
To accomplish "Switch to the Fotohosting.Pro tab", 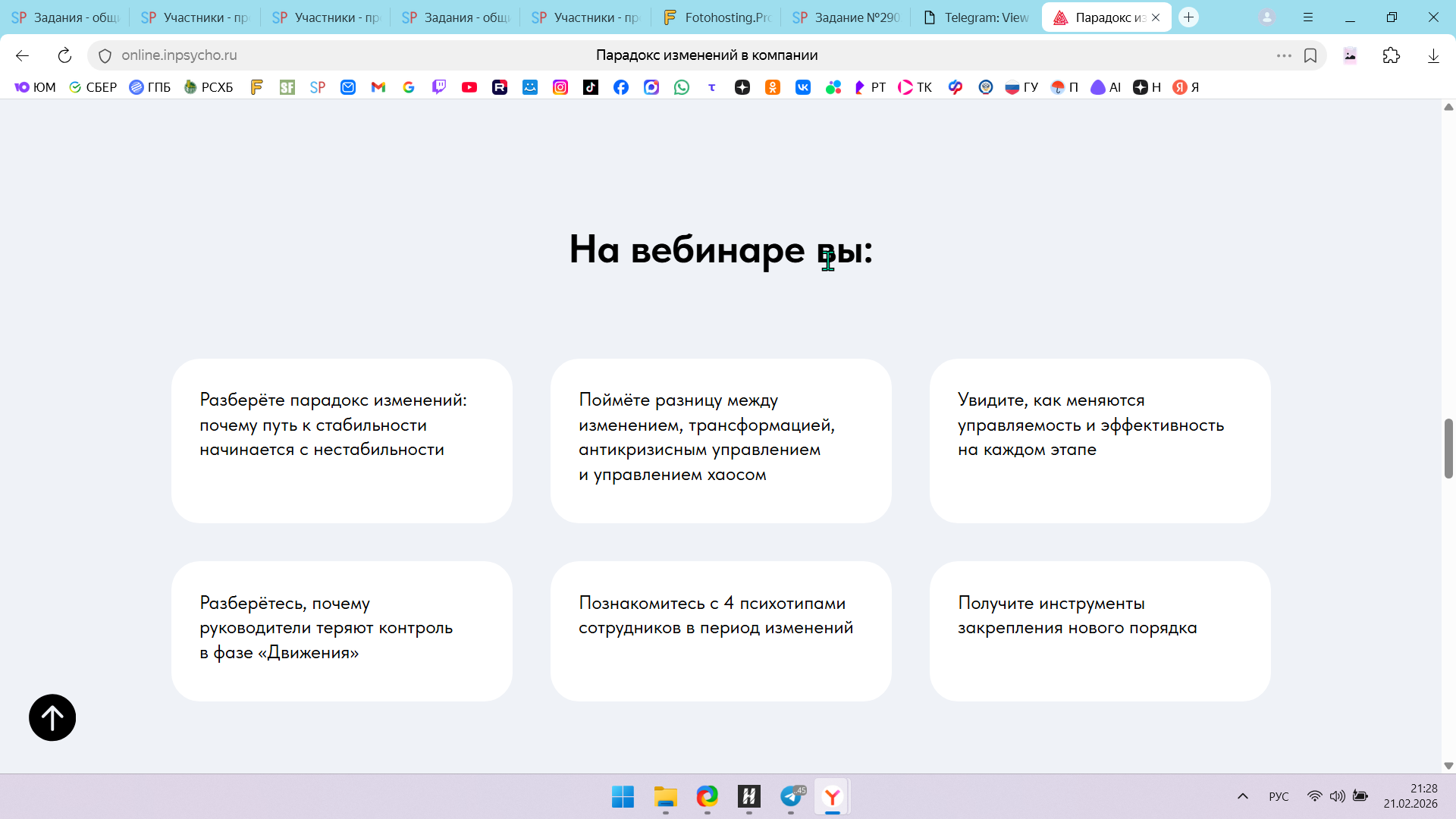I will pos(717,17).
